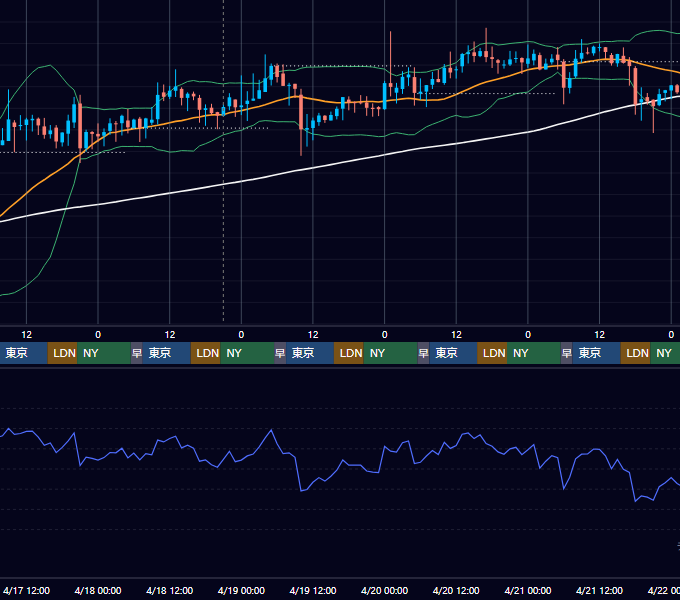Viewport: 680px width, 600px height.
Task: Select the 4/20 00:00 time label
Action: (384, 590)
